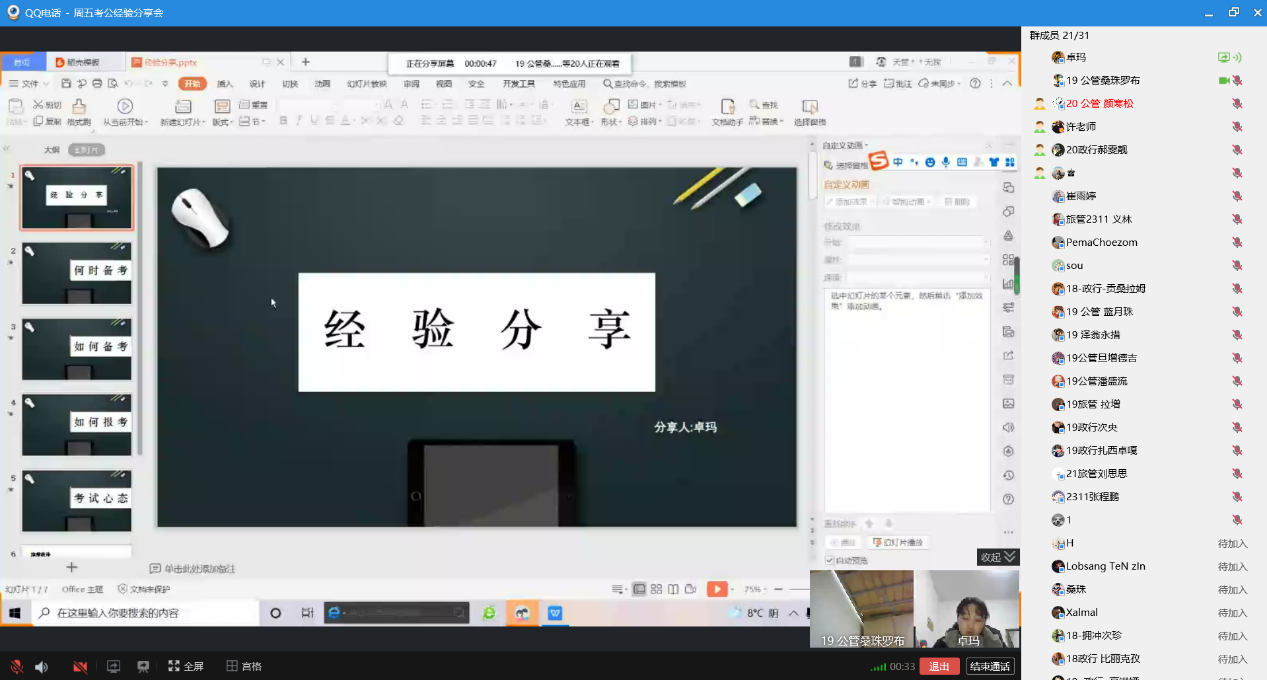Viewport: 1267px width, 680px height.
Task: Toggle the 自动预览 checkbox
Action: tap(829, 560)
